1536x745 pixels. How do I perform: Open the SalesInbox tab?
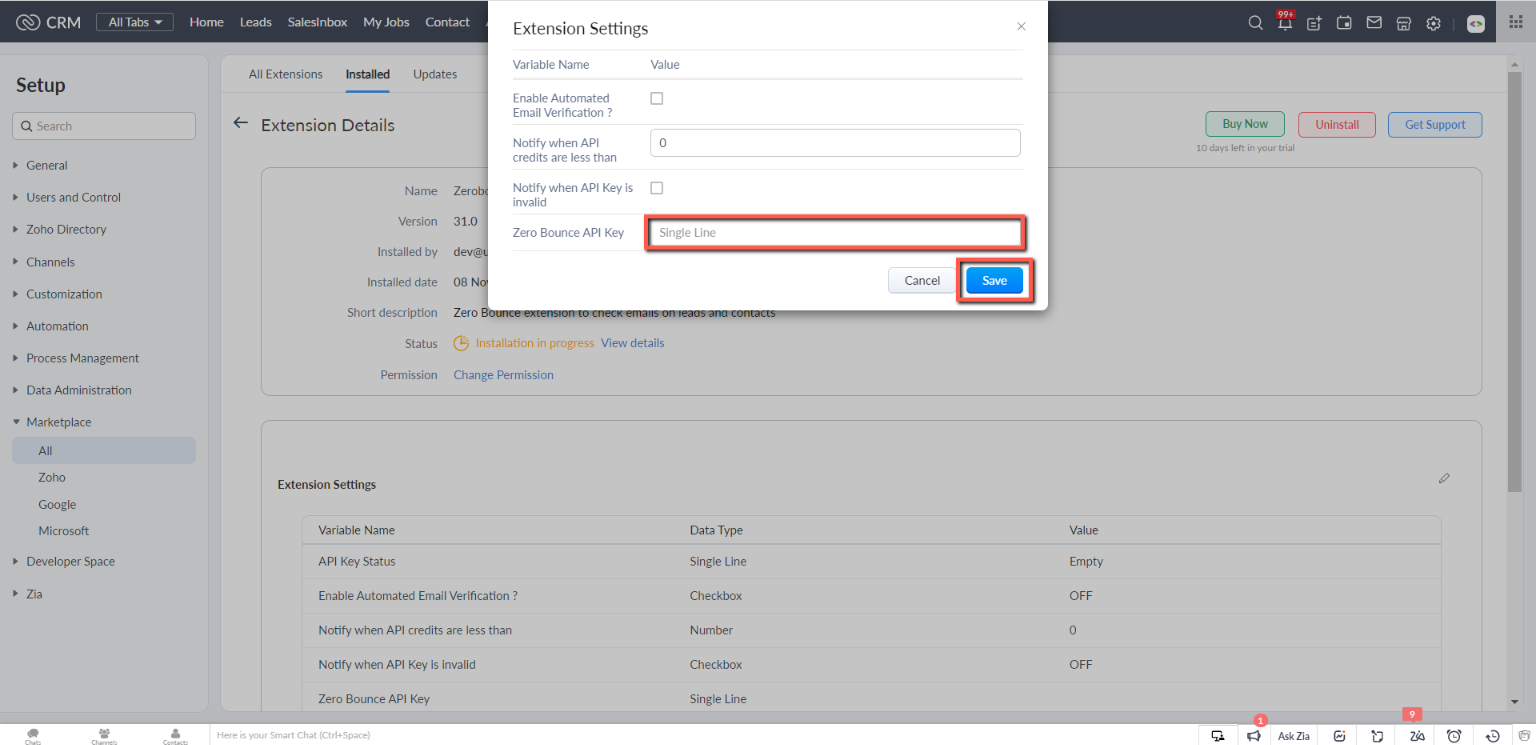point(317,22)
